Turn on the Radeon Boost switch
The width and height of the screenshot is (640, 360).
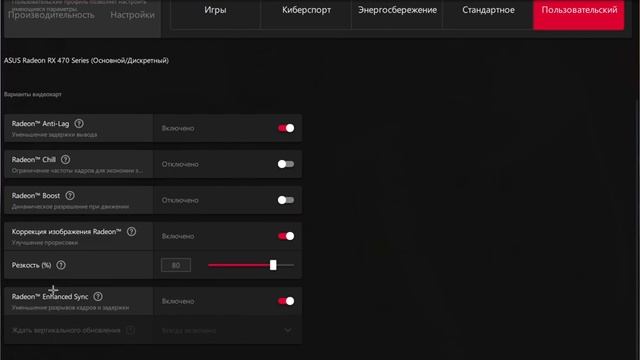click(286, 200)
